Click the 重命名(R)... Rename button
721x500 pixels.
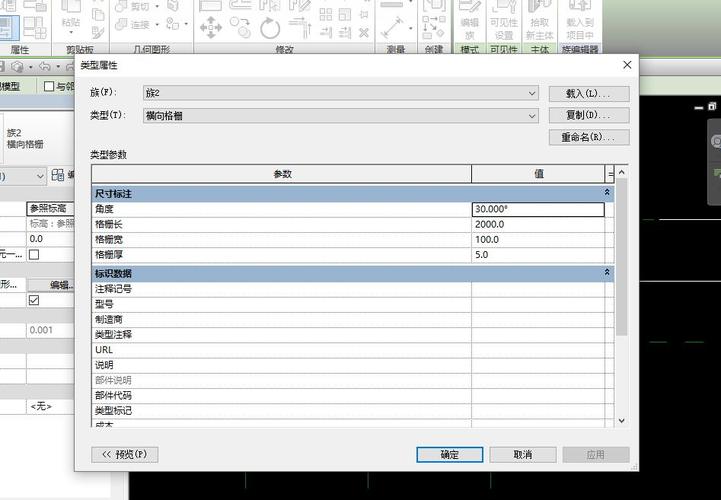point(589,137)
